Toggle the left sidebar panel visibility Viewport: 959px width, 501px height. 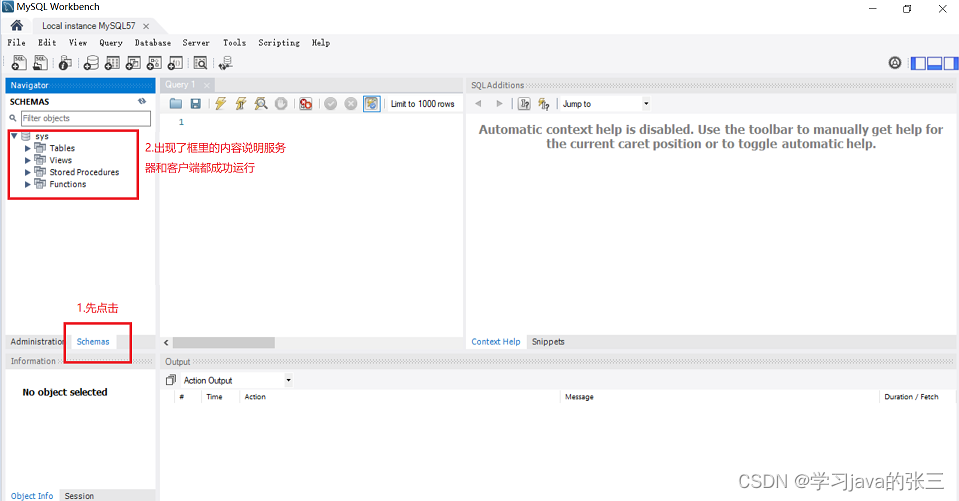[918, 63]
